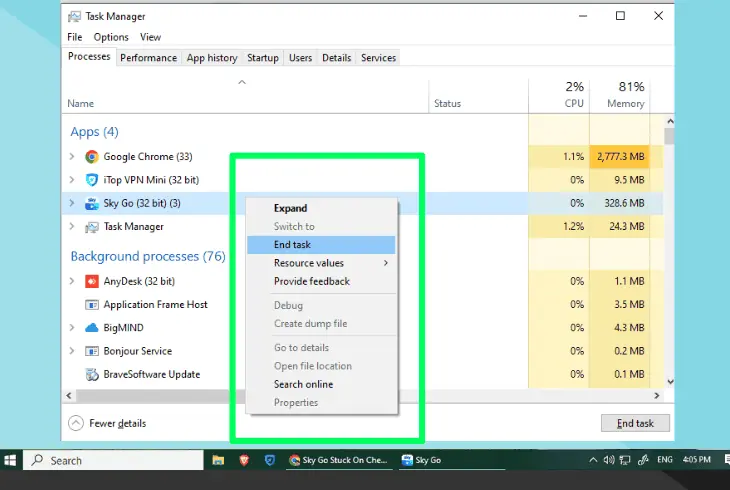Expand the Google Chrome process group
Screen dimensions: 730x490
(x=72, y=157)
